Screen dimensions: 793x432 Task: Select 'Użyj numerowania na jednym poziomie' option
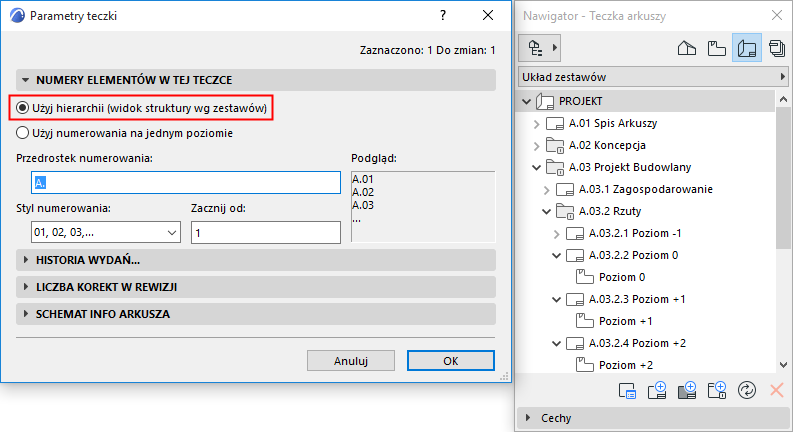click(x=23, y=132)
